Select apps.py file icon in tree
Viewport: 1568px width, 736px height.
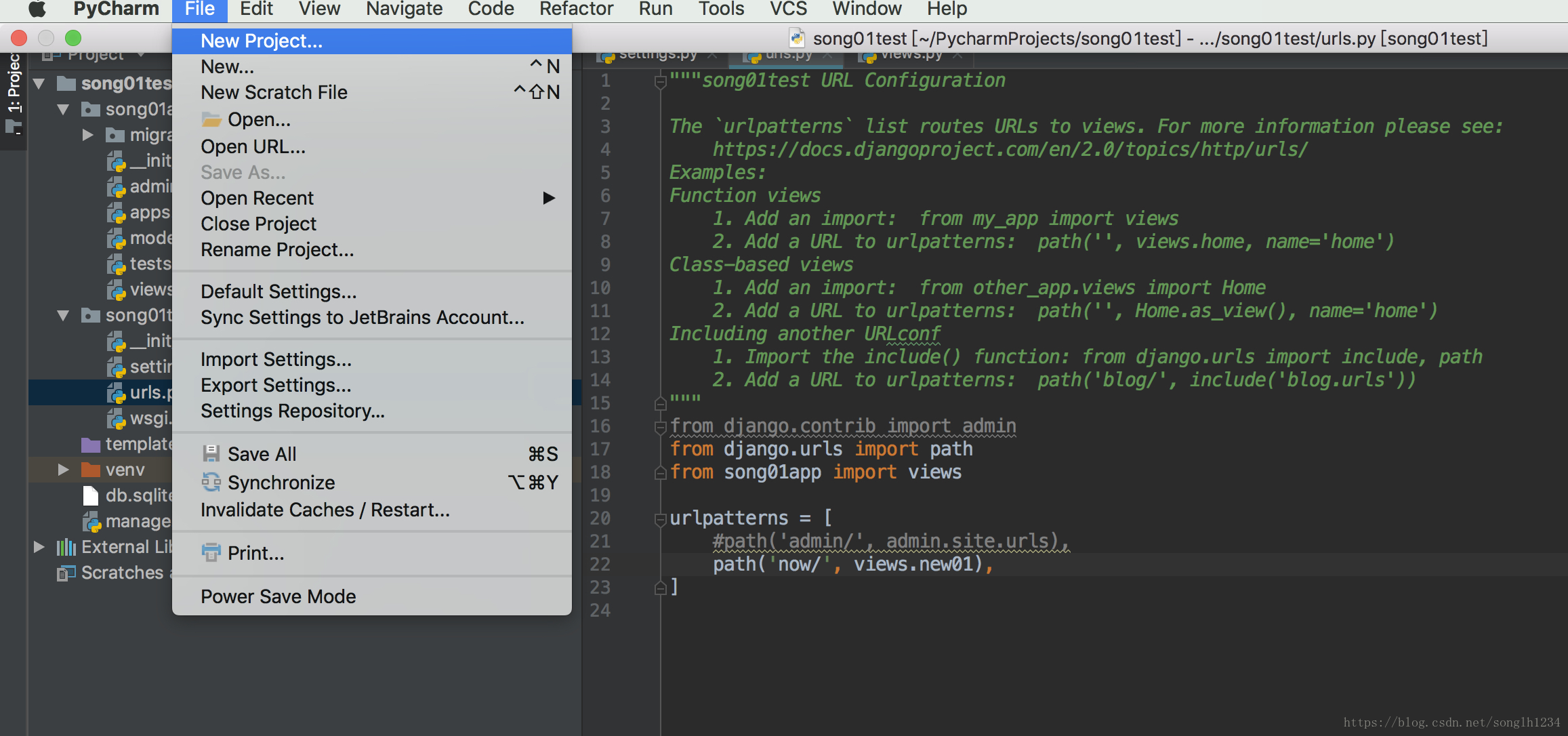coord(117,213)
